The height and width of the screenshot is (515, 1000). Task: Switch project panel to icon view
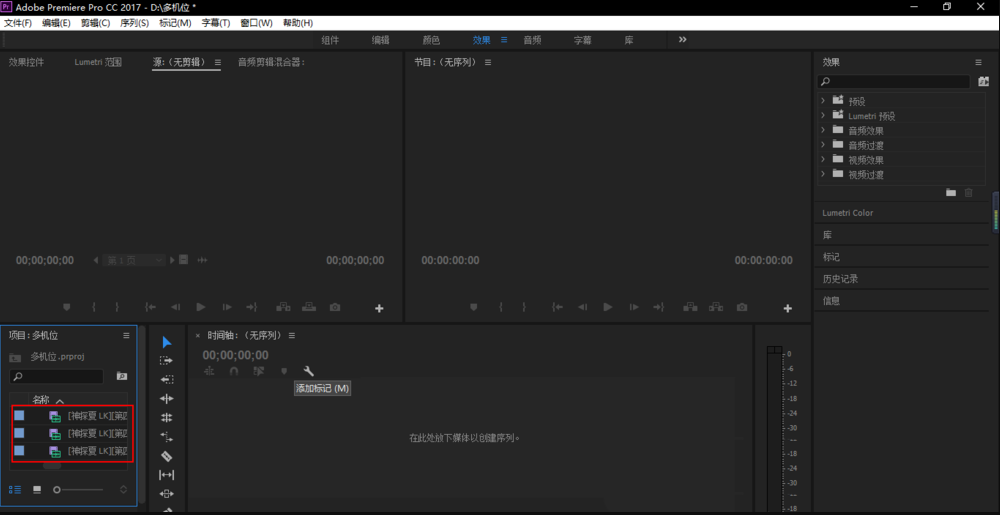37,490
